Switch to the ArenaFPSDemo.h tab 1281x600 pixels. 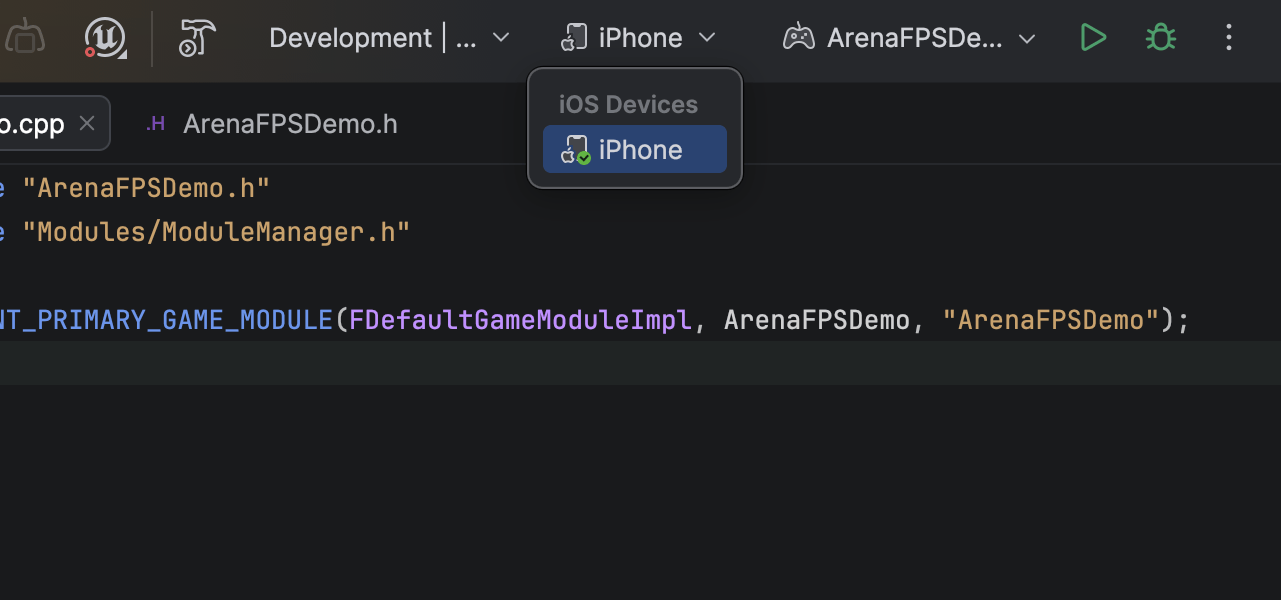[290, 124]
